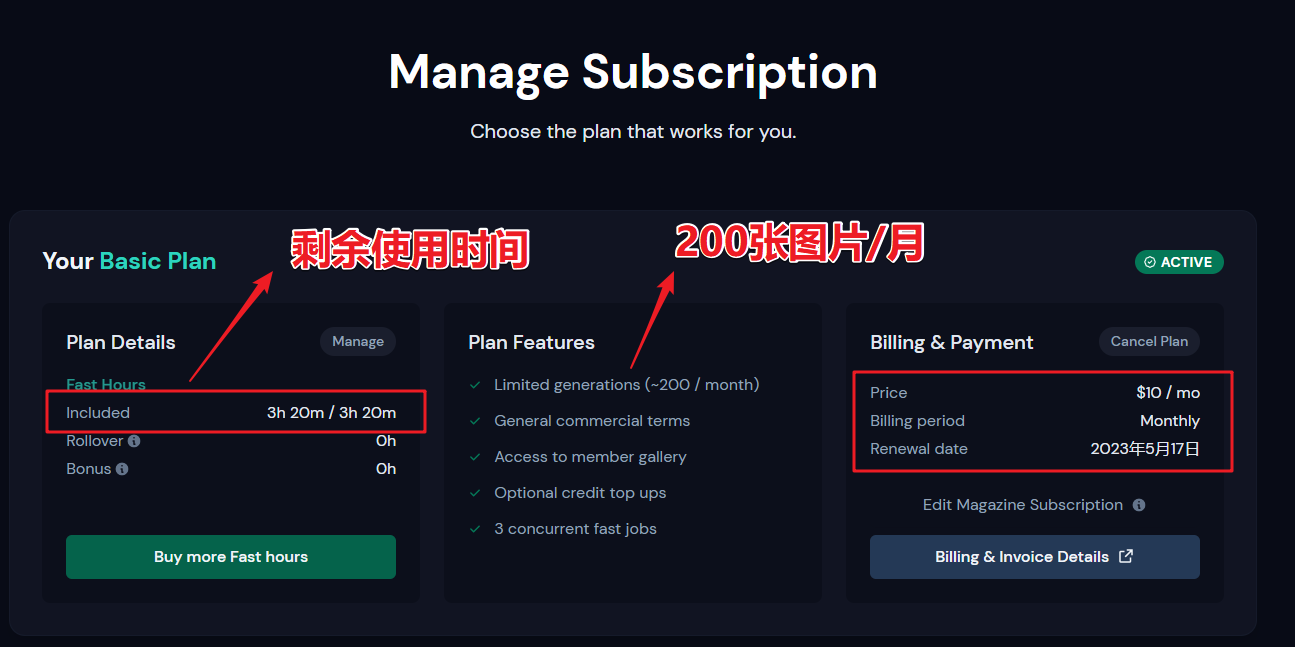Click the external link icon on Billing & Invoice Details

(1126, 556)
